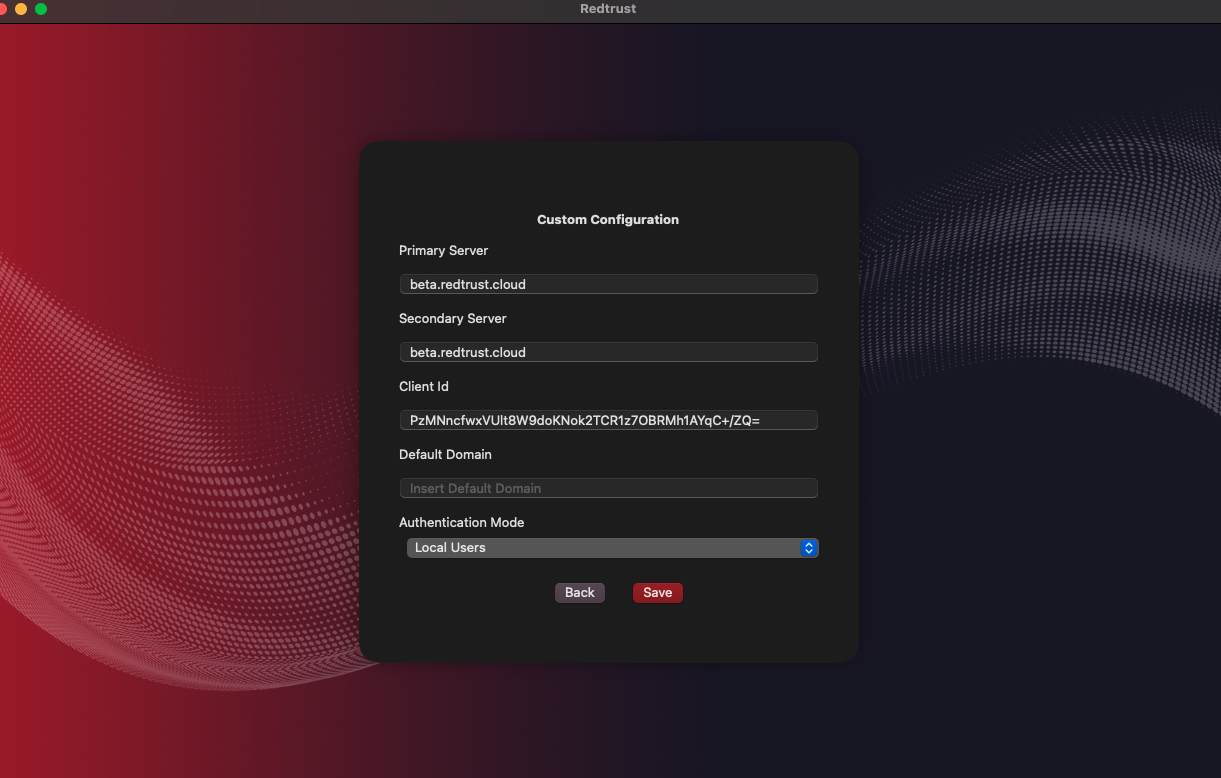Close the Redtrust window
The image size is (1221, 778).
click(x=3, y=9)
